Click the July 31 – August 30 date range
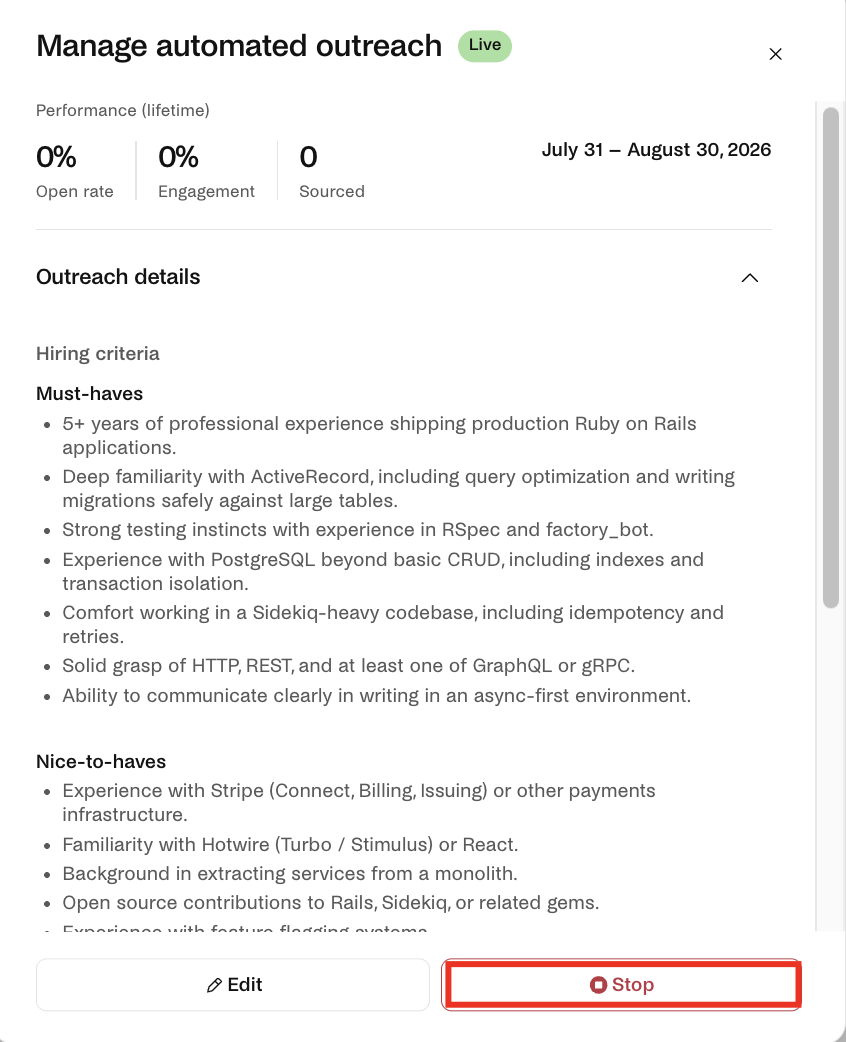 (656, 150)
